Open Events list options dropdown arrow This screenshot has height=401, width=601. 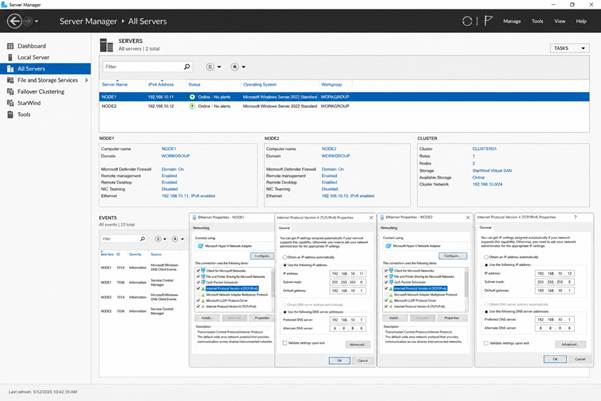tap(165, 239)
